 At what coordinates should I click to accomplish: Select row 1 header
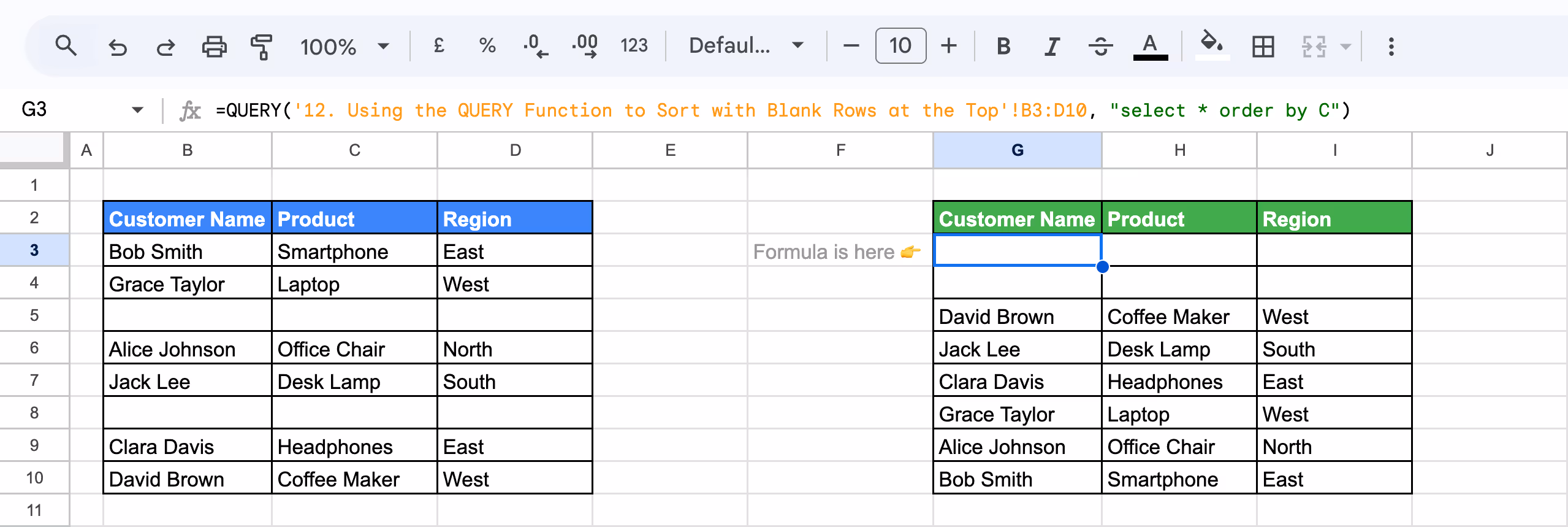(34, 185)
